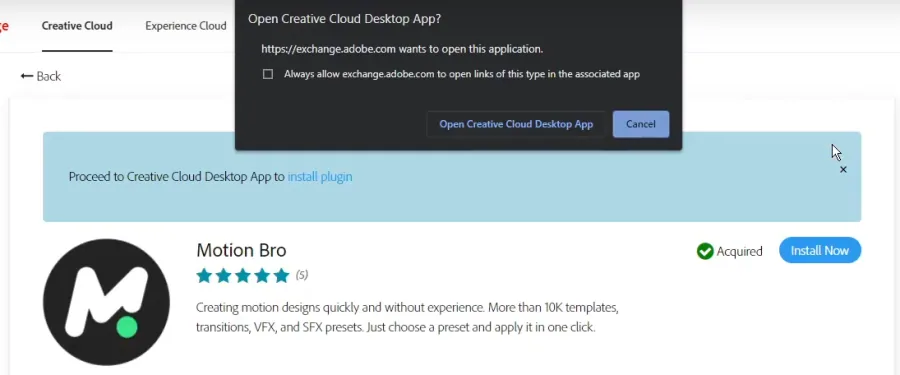900x375 pixels.
Task: Click the text https://exchange.adobe.com wants to open
Action: (402, 49)
